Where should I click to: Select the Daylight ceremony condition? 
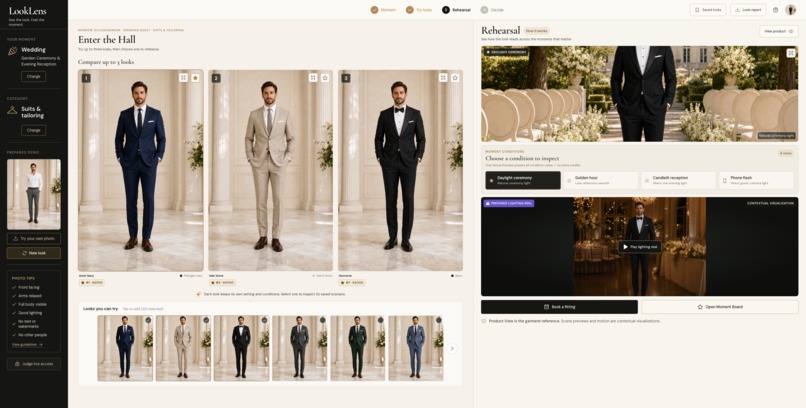(523, 180)
